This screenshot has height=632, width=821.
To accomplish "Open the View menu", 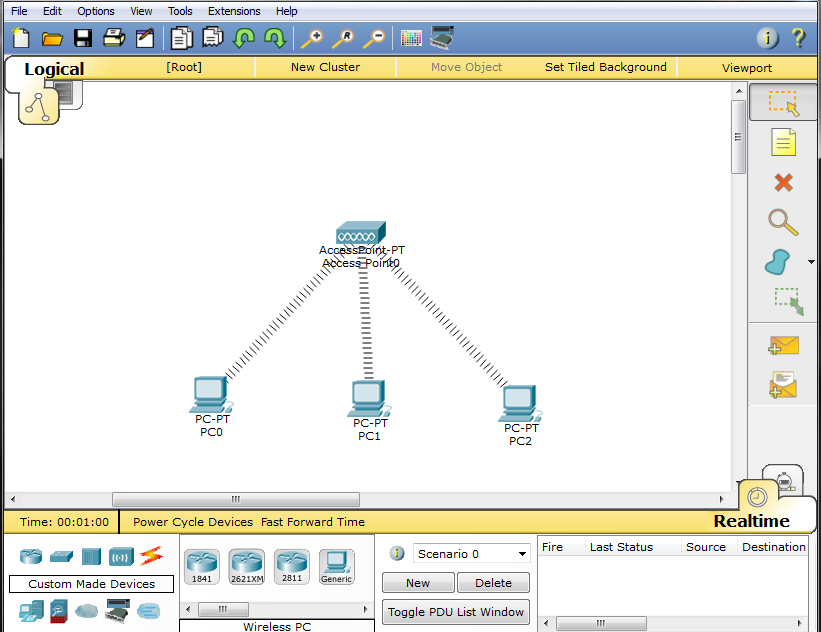I will (x=141, y=11).
